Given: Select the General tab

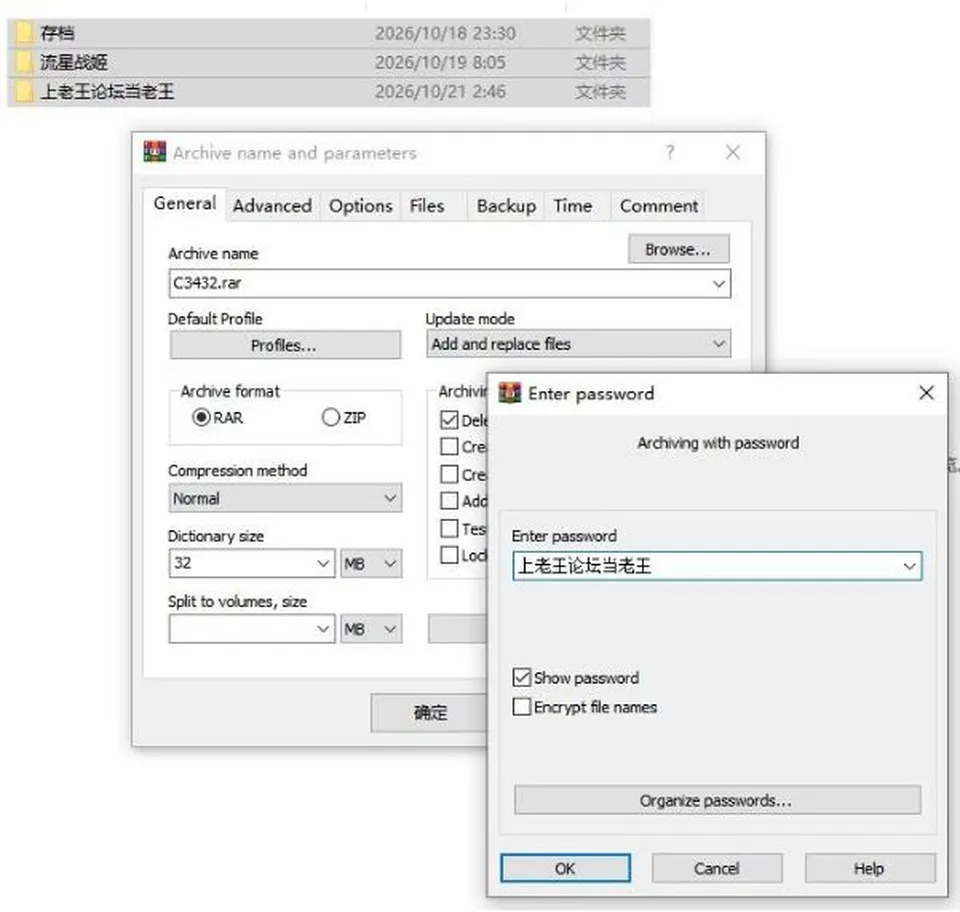Looking at the screenshot, I should click(185, 203).
